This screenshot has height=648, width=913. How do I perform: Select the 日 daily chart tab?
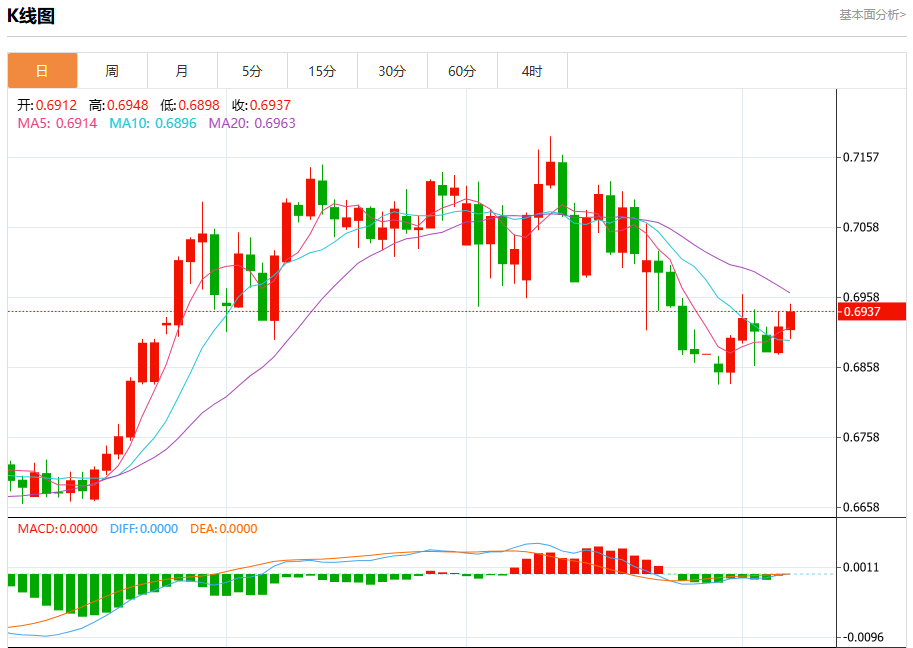tap(42, 71)
